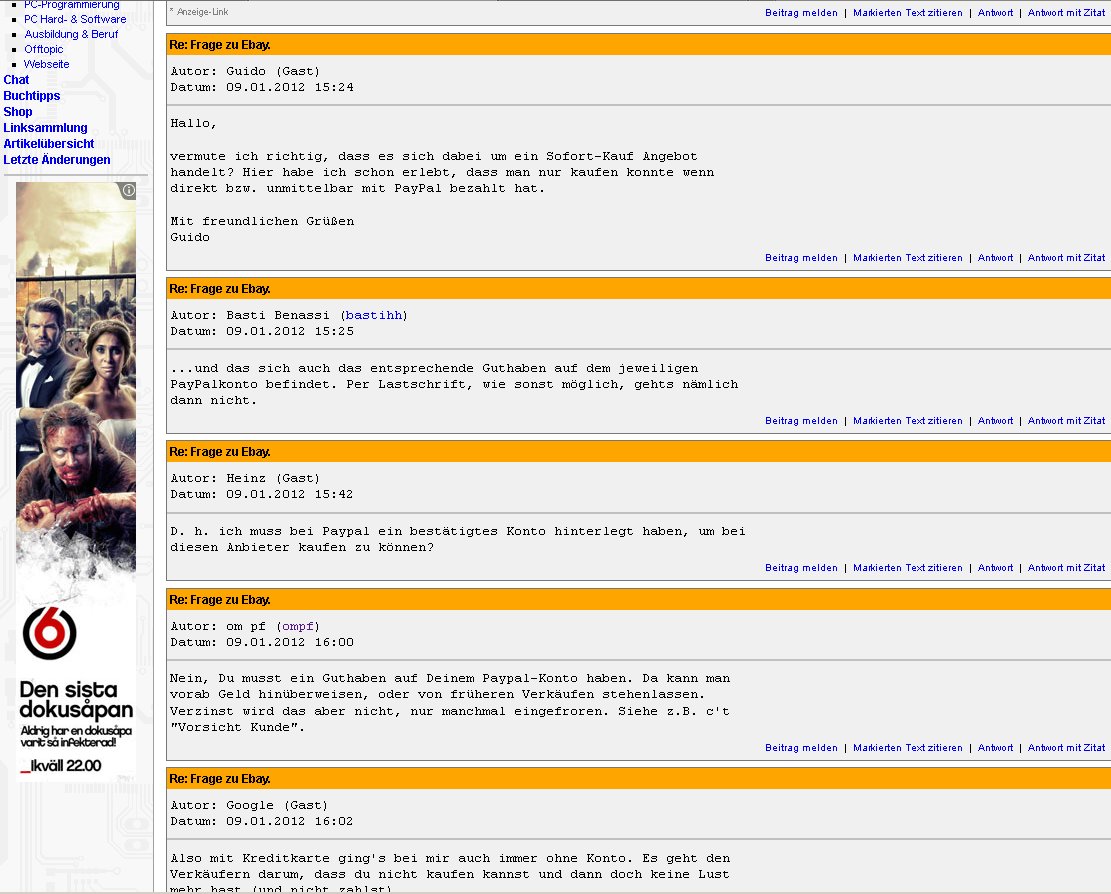Viewport: 1111px width, 894px height.
Task: Click 'Datum: 09.01.2012 15:24' text
Action: (262, 87)
